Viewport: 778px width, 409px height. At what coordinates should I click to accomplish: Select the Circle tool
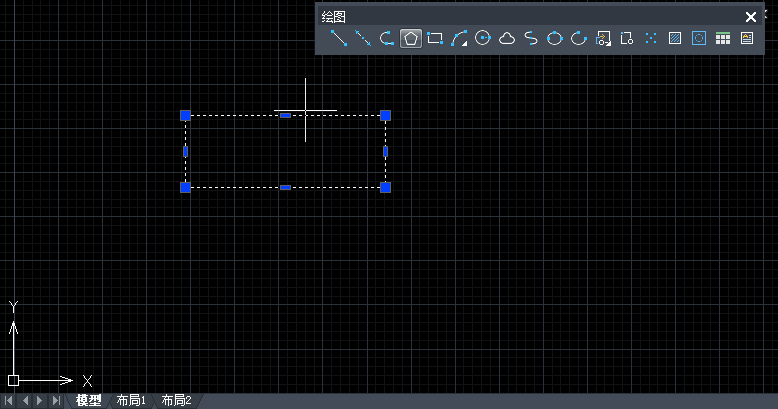coord(483,39)
